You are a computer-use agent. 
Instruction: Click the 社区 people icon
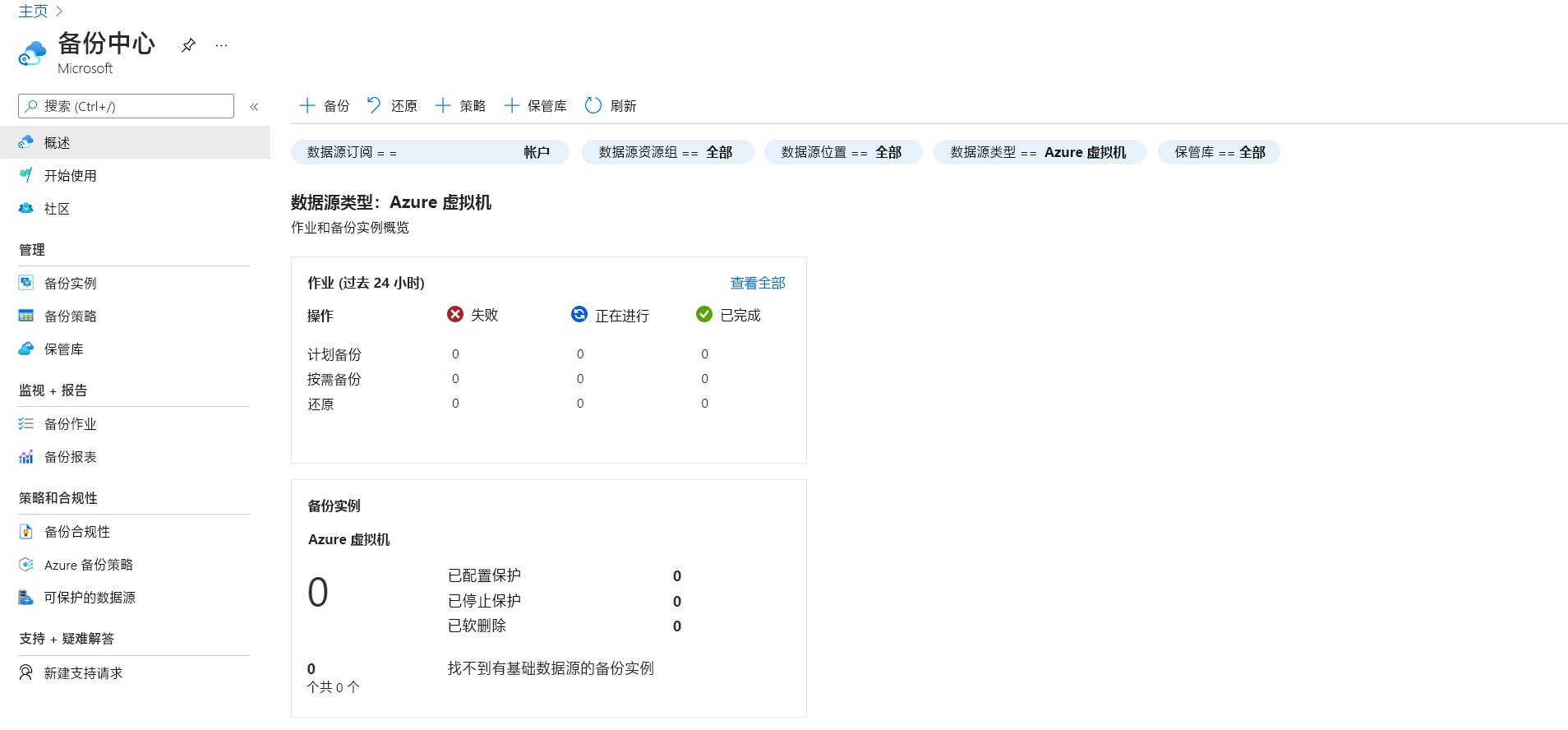26,208
